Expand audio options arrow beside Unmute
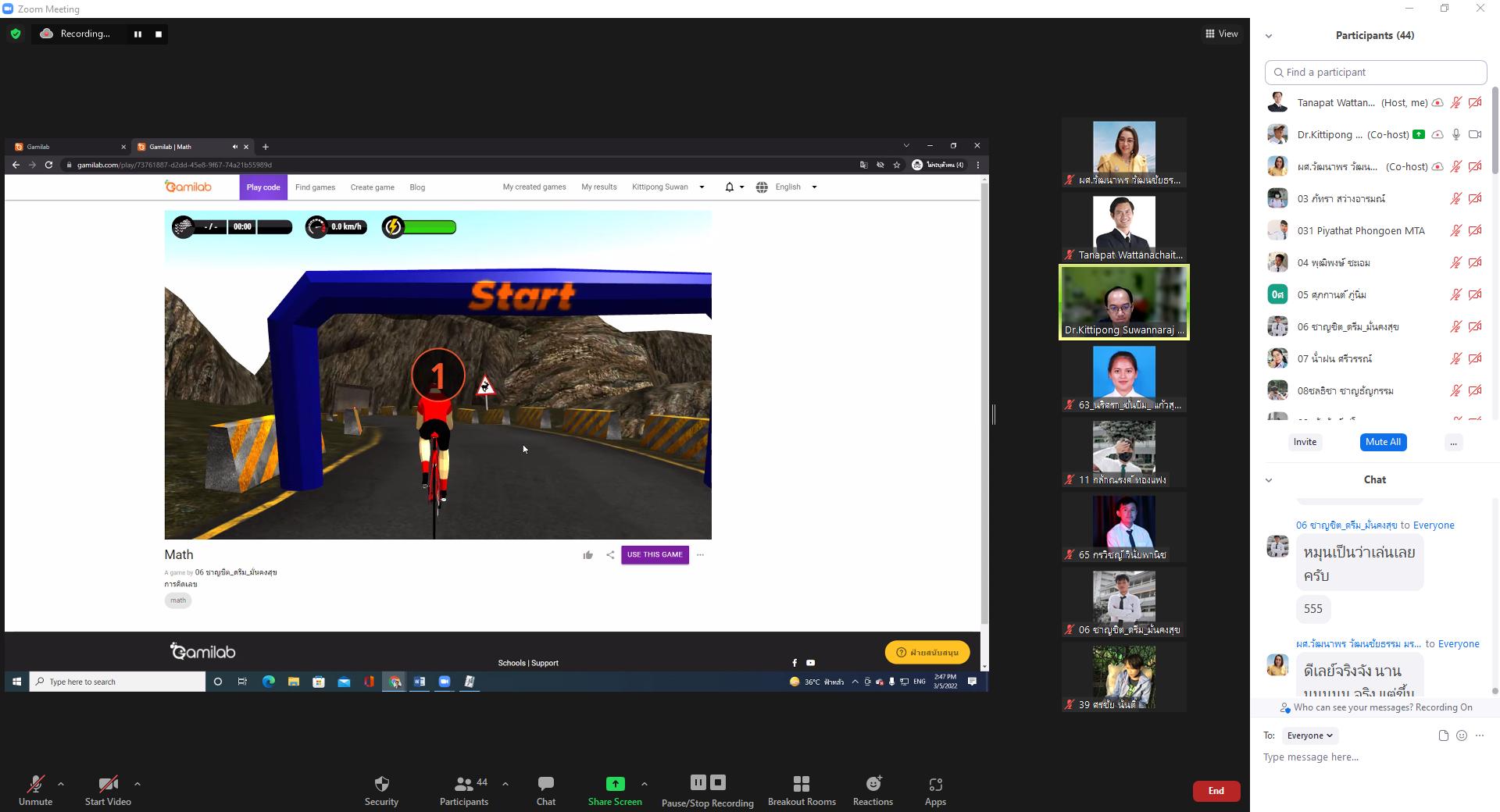 tap(61, 783)
